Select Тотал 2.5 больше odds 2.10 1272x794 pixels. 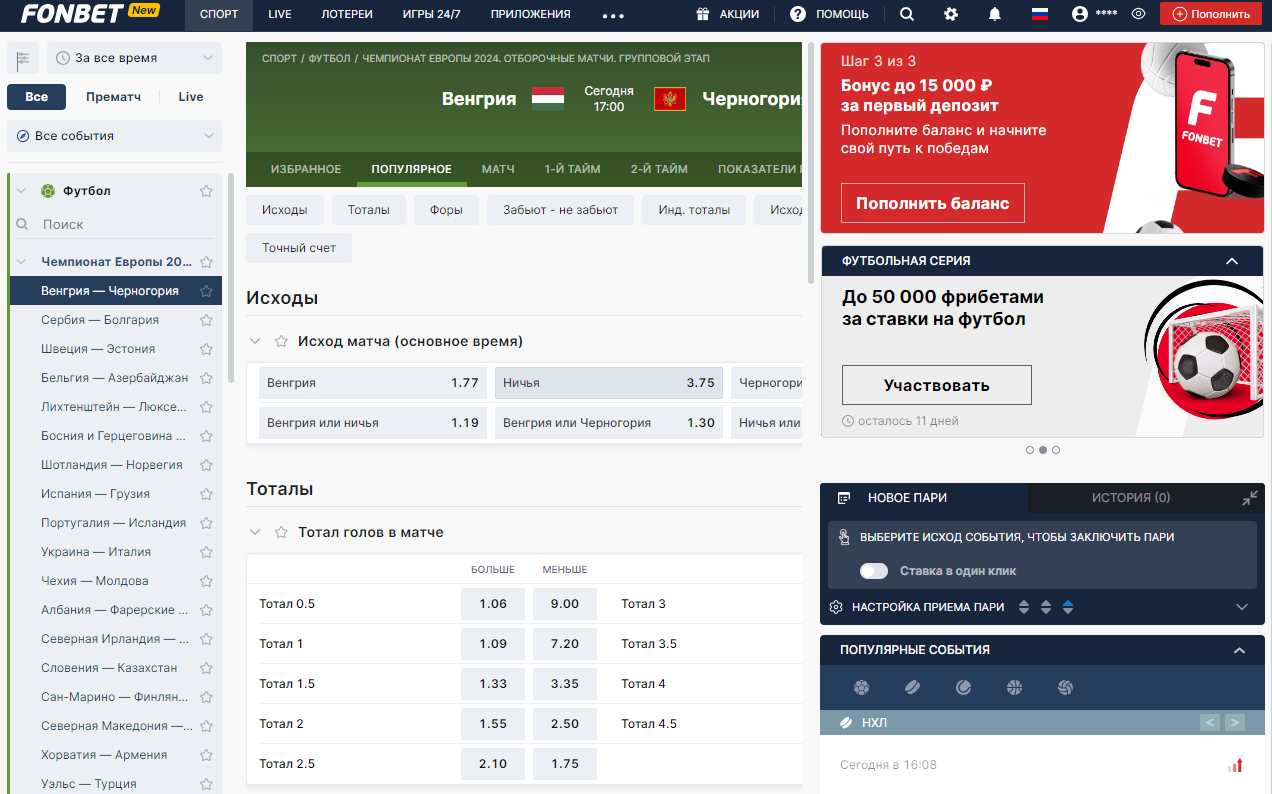pyautogui.click(x=493, y=764)
